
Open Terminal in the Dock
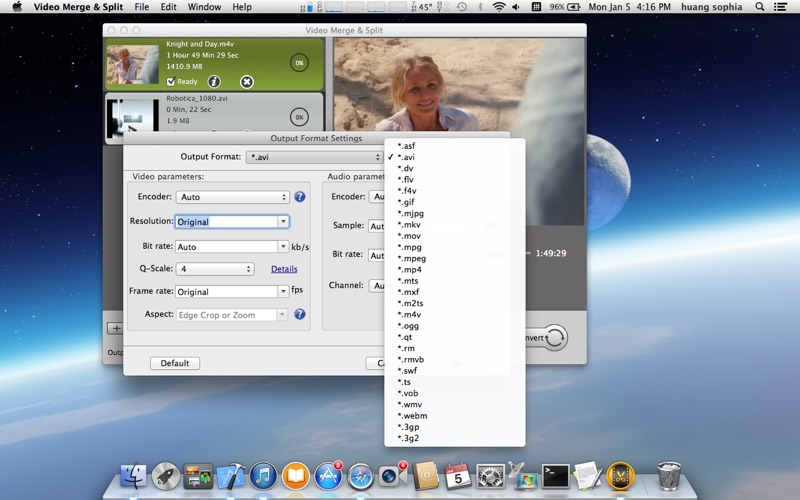(555, 476)
